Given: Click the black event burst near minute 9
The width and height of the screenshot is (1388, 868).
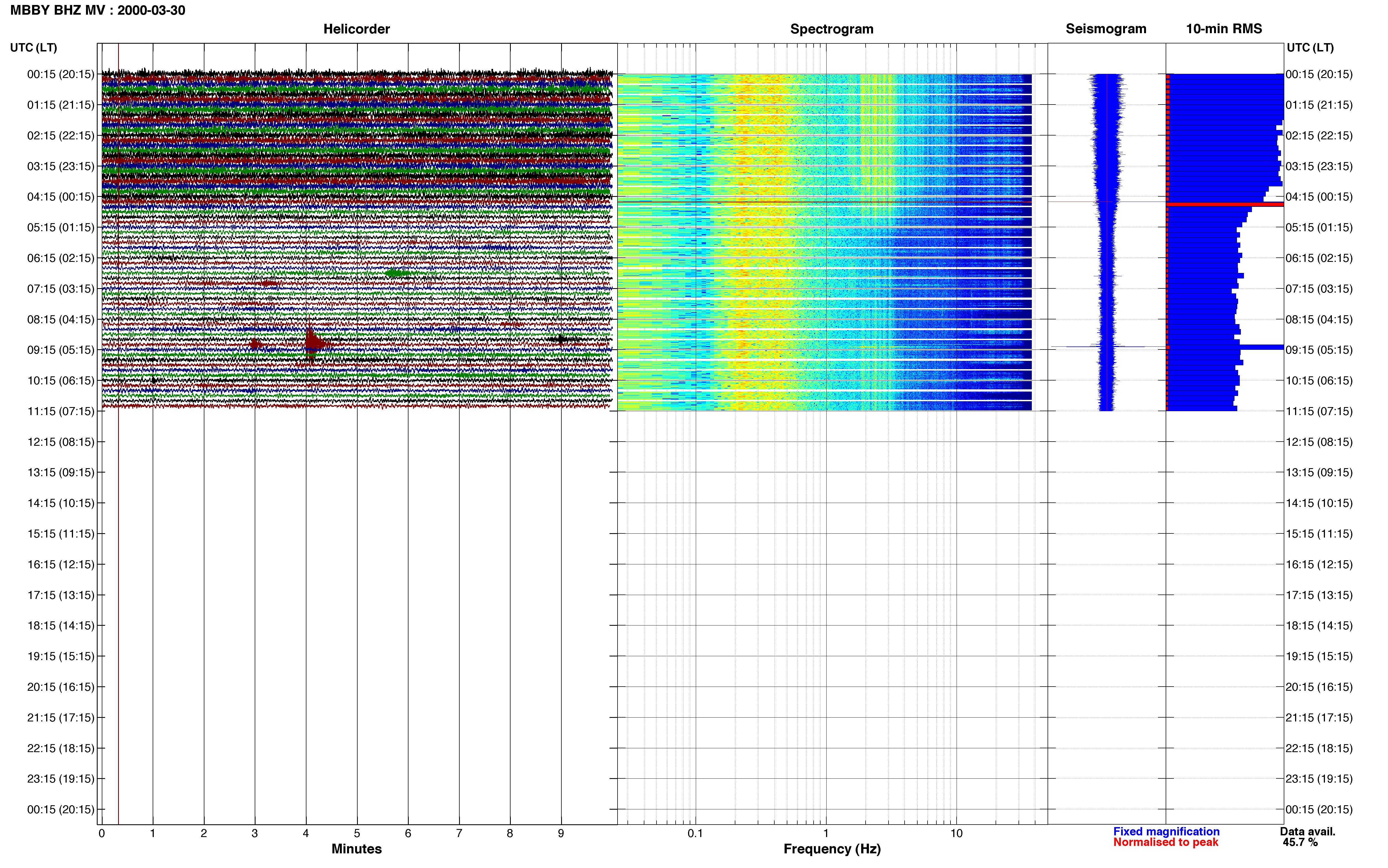Looking at the screenshot, I should point(563,339).
